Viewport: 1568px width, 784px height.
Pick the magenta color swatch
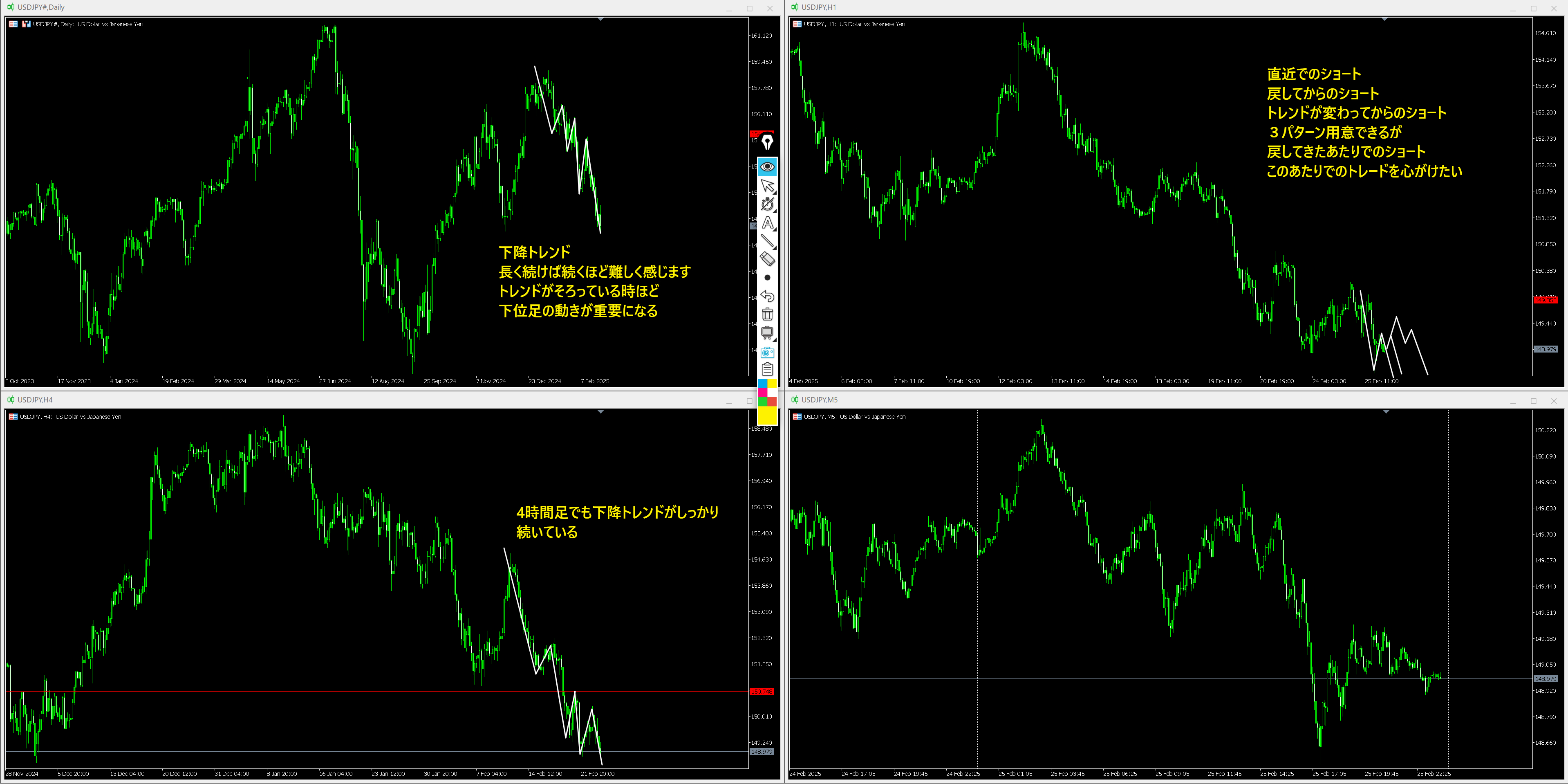[762, 392]
